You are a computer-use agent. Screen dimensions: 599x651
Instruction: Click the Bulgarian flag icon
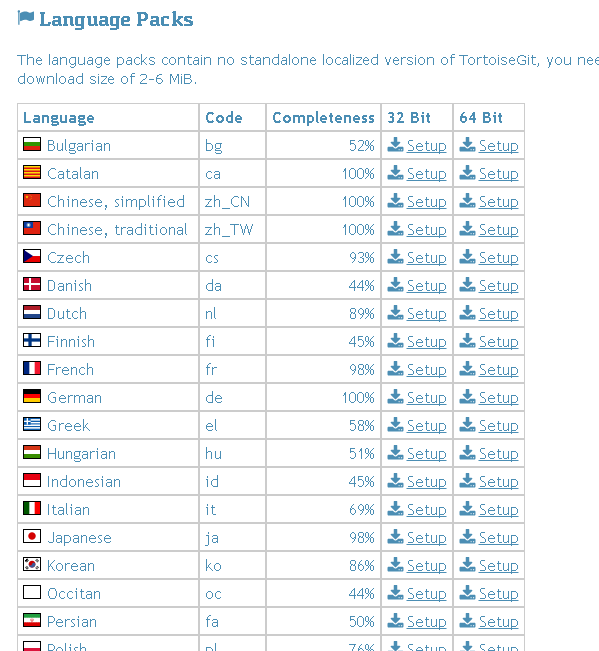click(32, 144)
